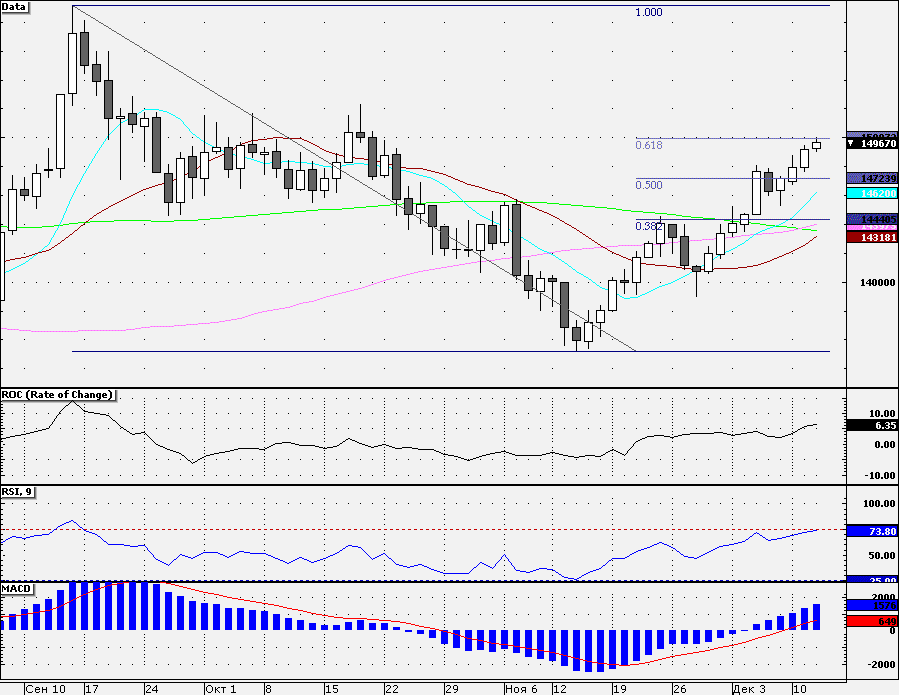The width and height of the screenshot is (899, 695).
Task: Select the MACD panel title
Action: coord(17,588)
